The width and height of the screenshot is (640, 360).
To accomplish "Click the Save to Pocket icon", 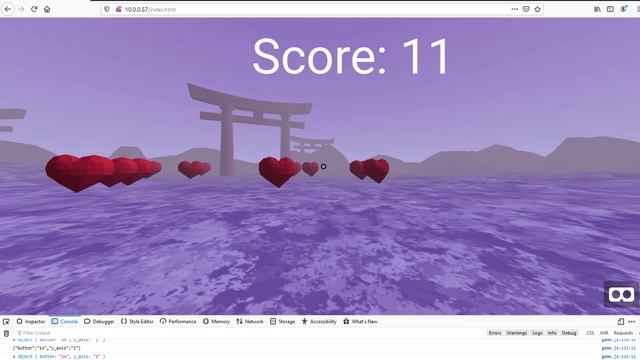I will (526, 9).
